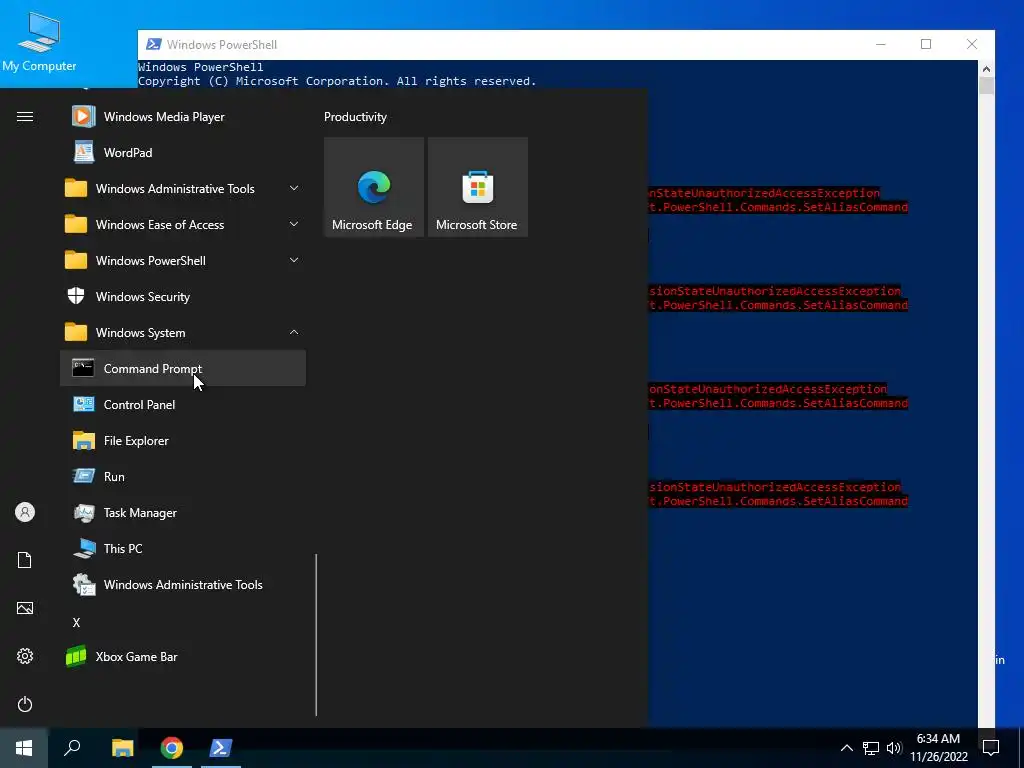1024x768 pixels.
Task: Open Windows Security app
Action: pos(183,296)
